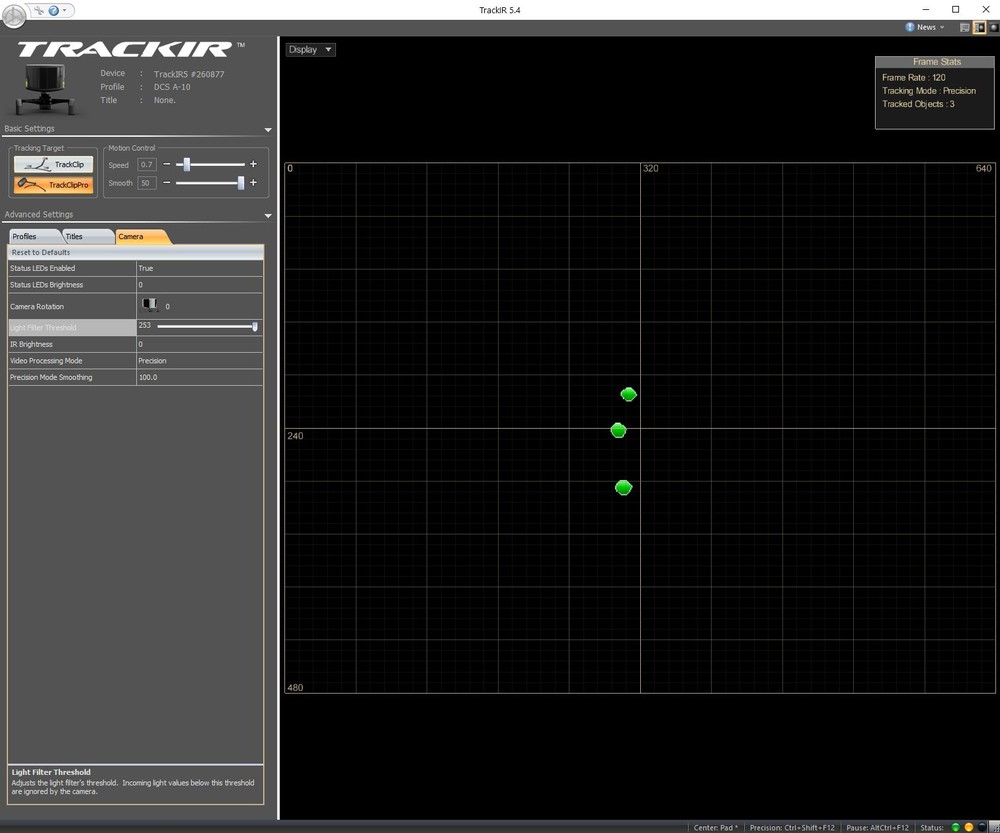Click the green status indicator light
The width and height of the screenshot is (1000, 833).
pos(955,827)
